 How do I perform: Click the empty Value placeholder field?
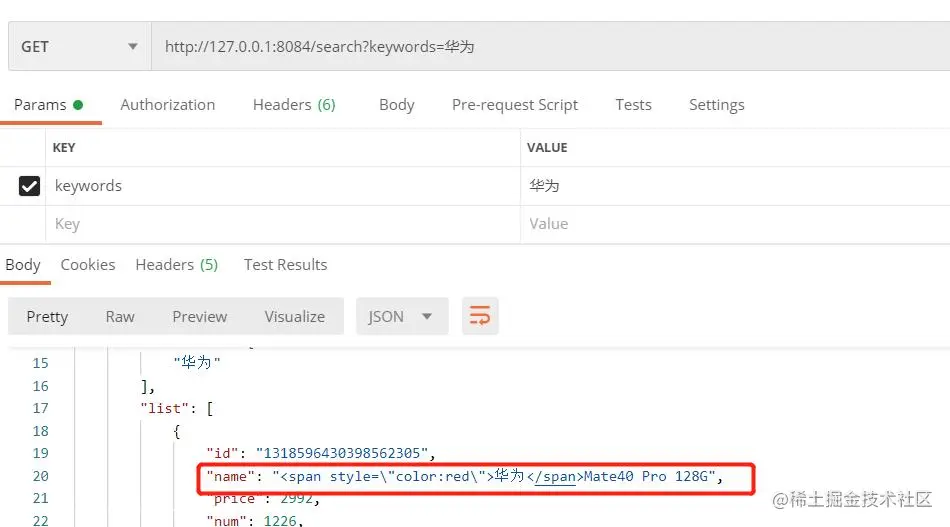tap(735, 224)
